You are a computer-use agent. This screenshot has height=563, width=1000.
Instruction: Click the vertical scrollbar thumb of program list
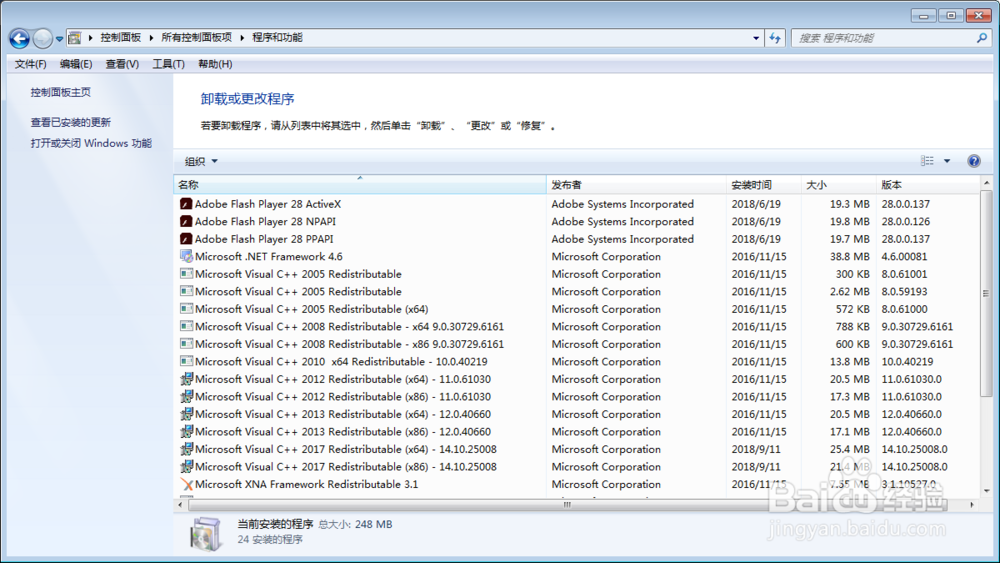(986, 293)
